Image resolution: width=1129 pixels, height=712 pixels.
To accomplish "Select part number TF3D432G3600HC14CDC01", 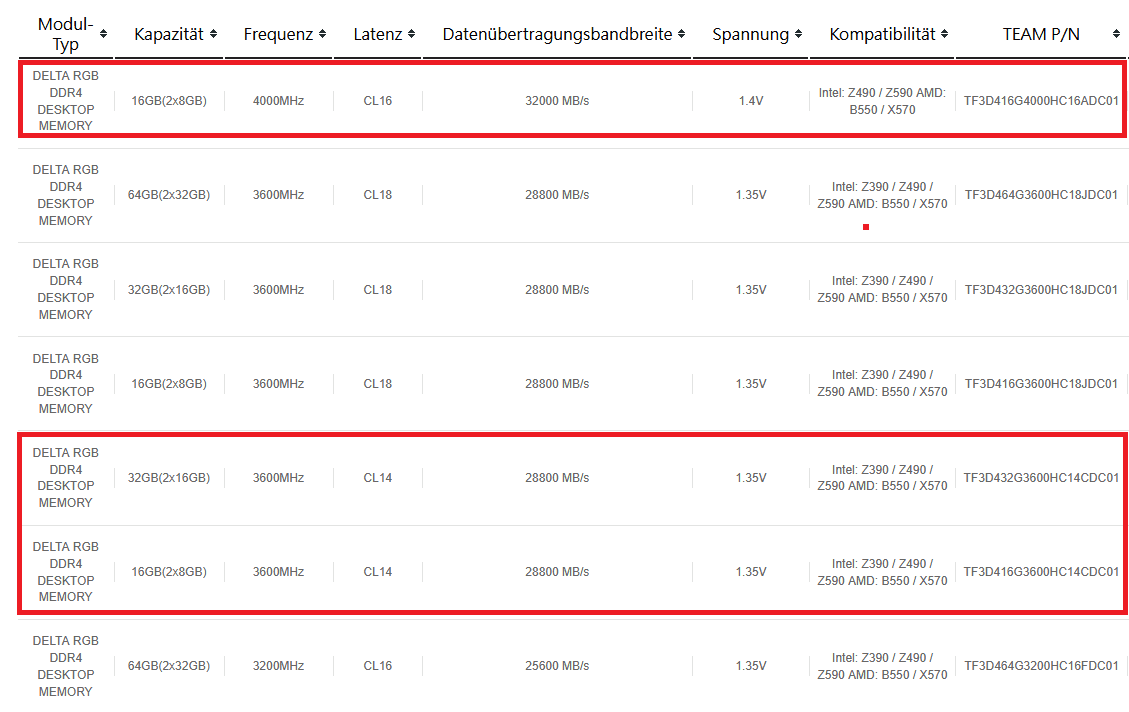I will [1041, 478].
